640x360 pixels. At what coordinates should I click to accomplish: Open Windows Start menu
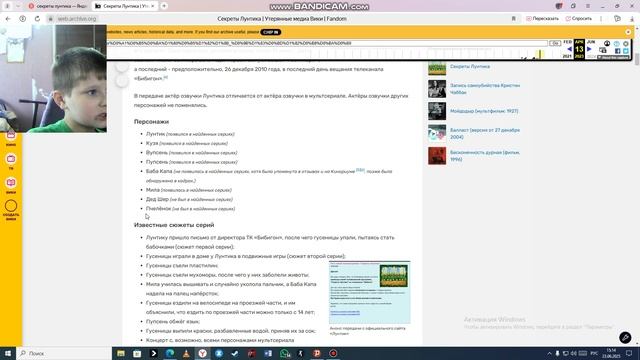coord(8,353)
